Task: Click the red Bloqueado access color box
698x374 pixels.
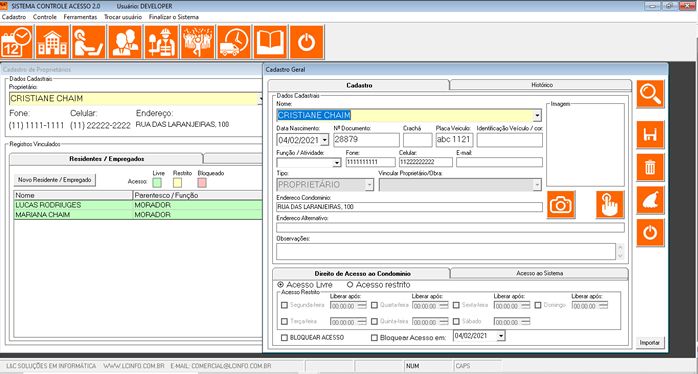Action: pos(203,182)
